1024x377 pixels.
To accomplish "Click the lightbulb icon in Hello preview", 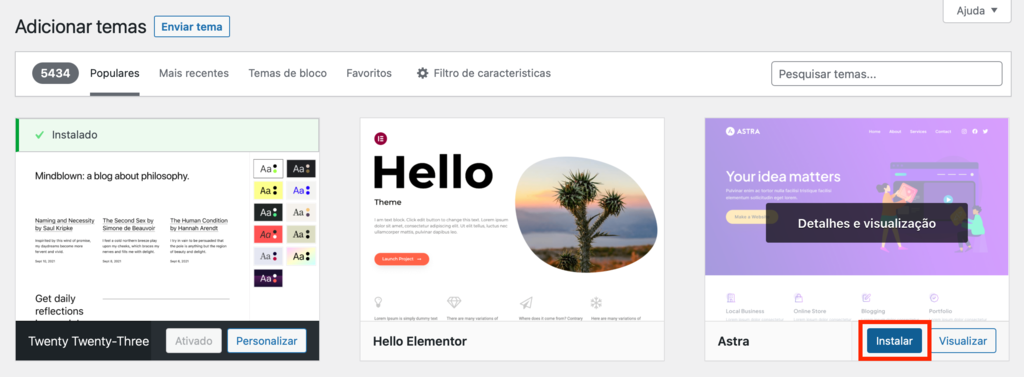I will tap(378, 303).
